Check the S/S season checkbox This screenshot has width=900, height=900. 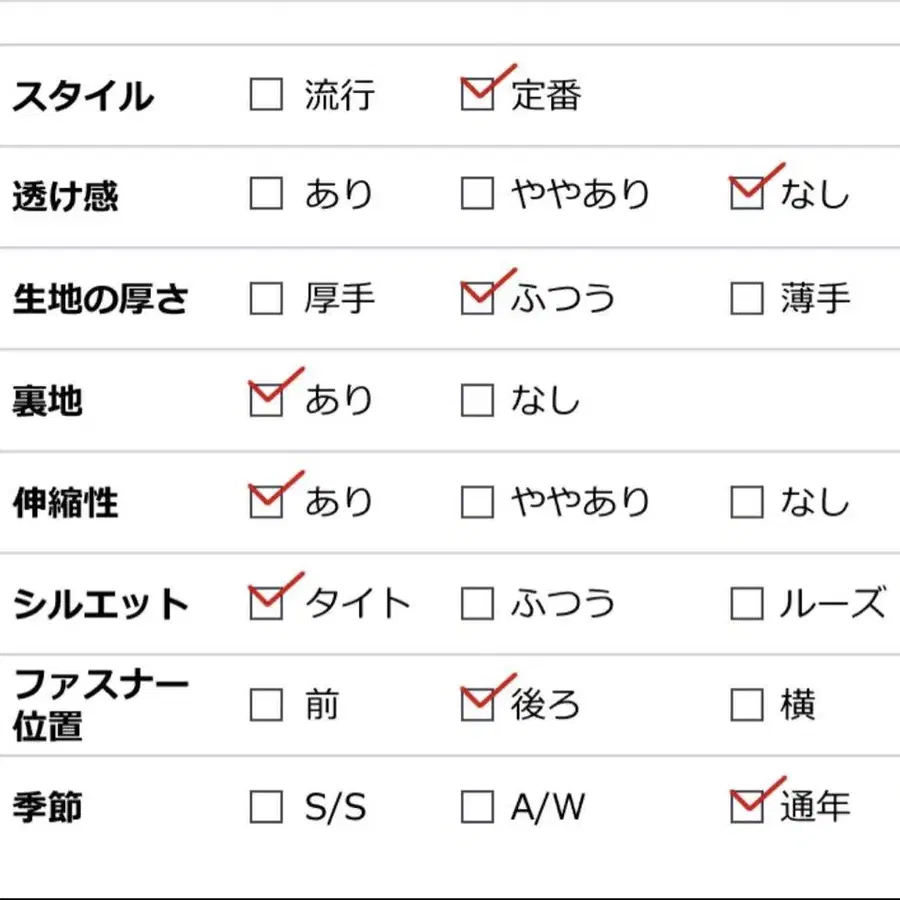[x=266, y=806]
